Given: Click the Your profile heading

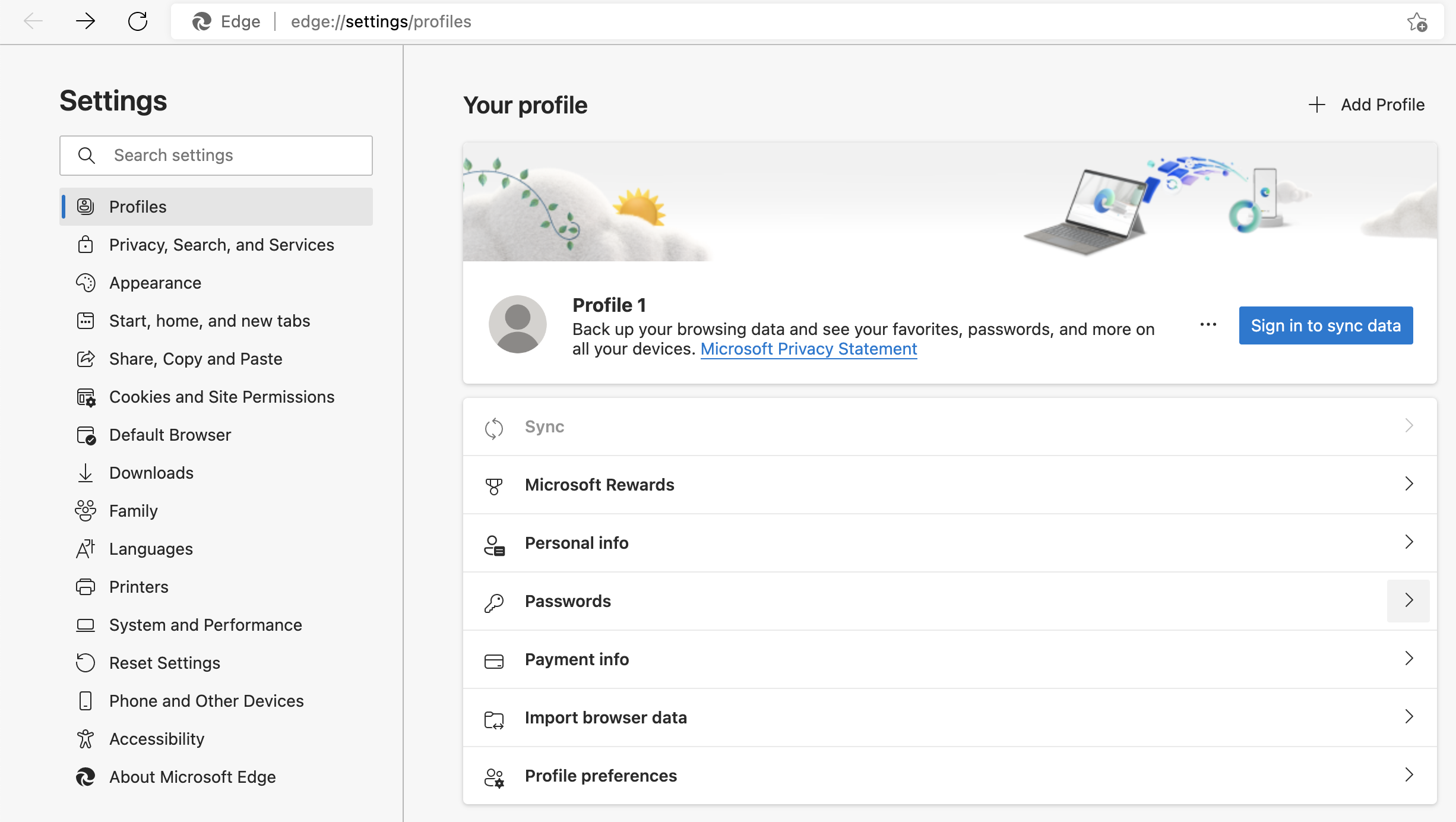Looking at the screenshot, I should [x=526, y=106].
